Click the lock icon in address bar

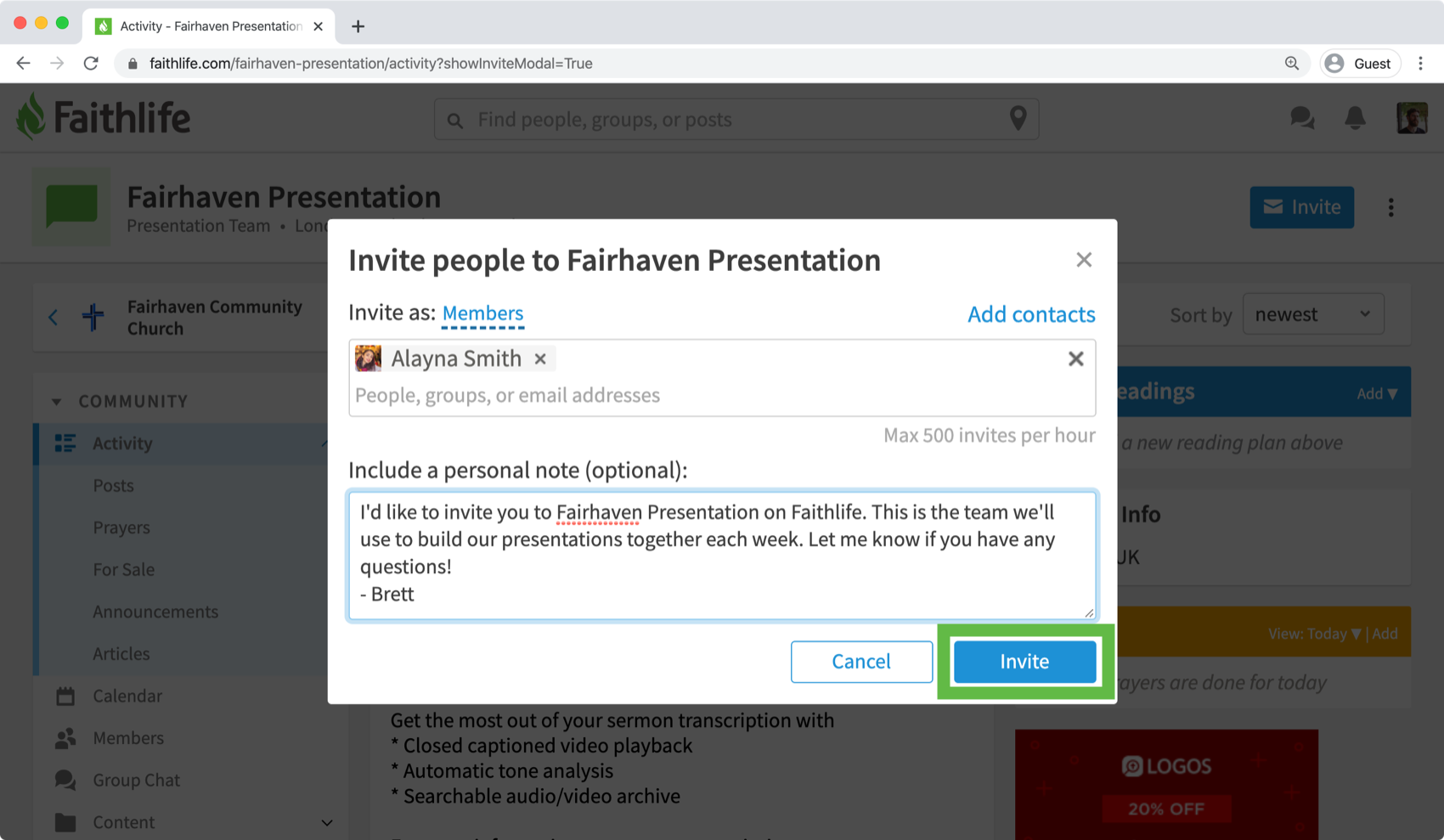[133, 64]
